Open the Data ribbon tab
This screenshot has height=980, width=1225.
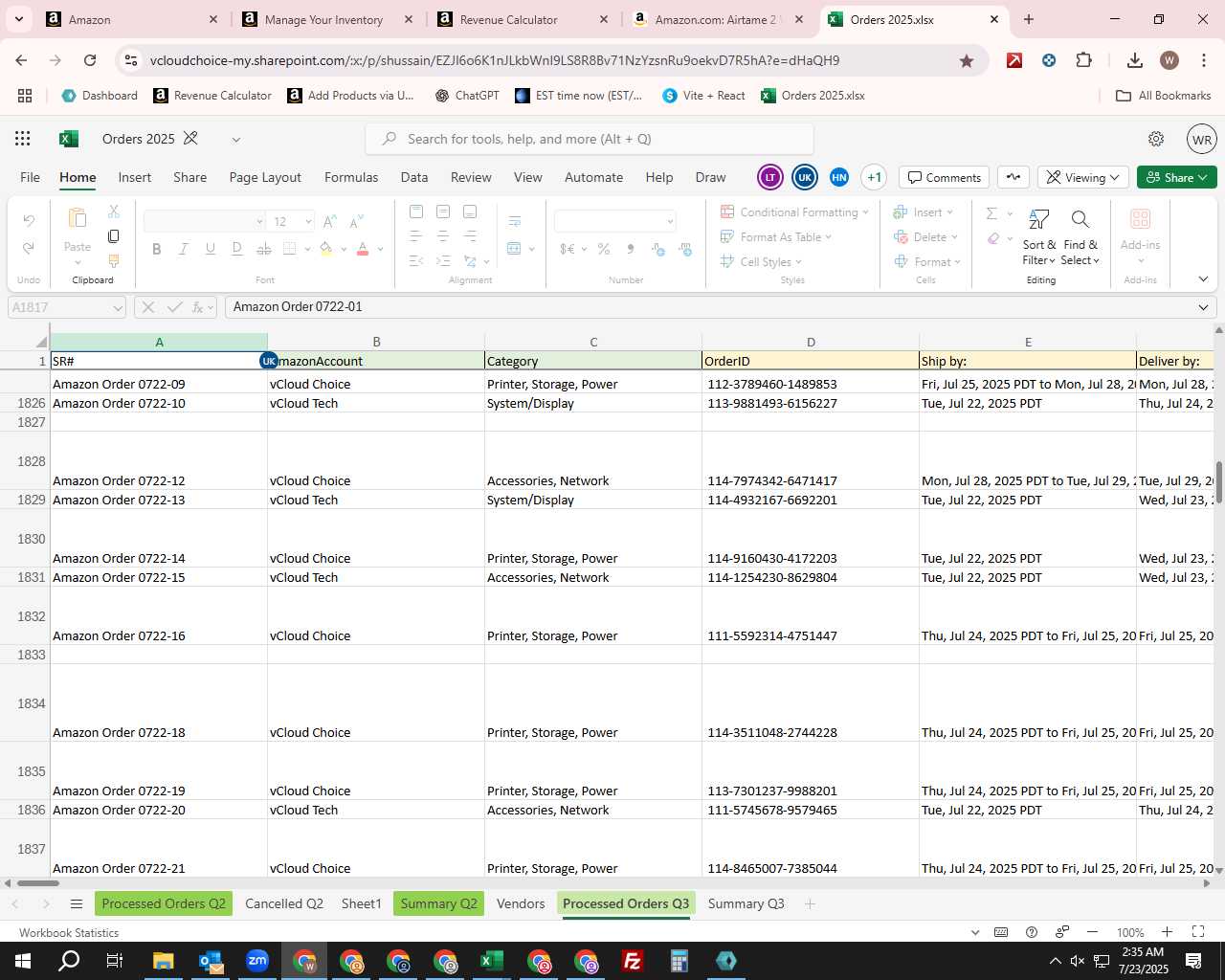pos(414,177)
